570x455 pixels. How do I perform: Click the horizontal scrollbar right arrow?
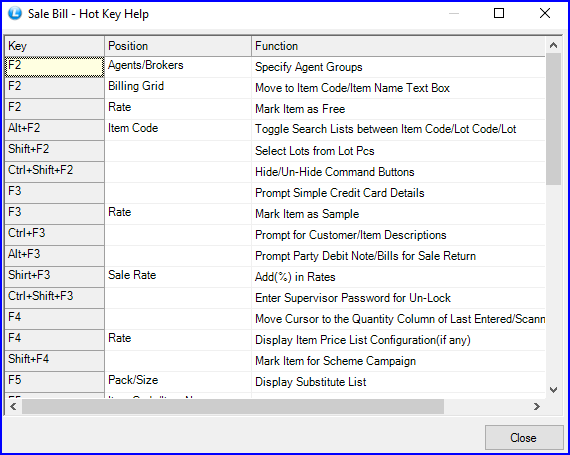pyautogui.click(x=537, y=406)
